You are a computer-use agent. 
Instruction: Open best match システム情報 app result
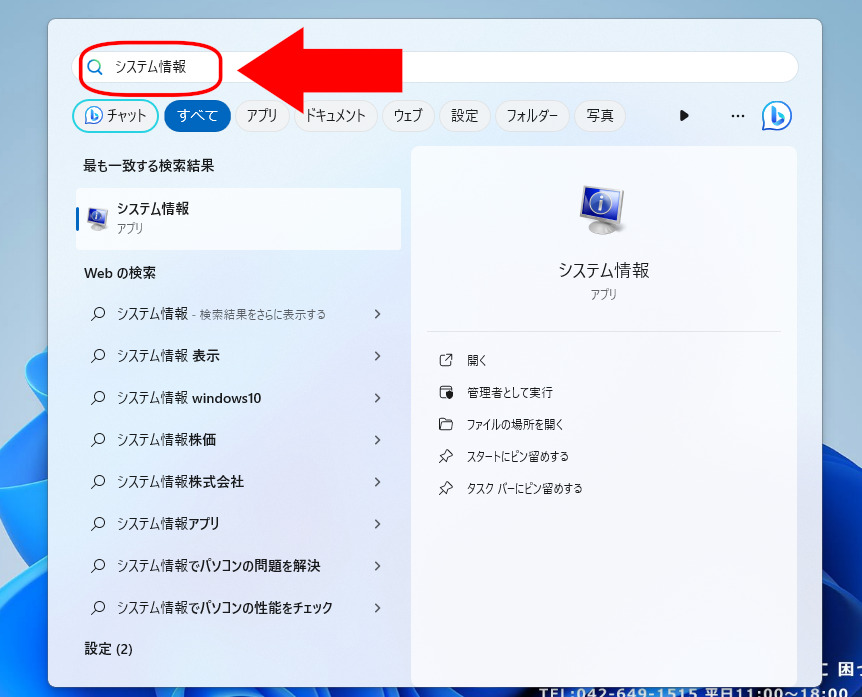pos(238,218)
